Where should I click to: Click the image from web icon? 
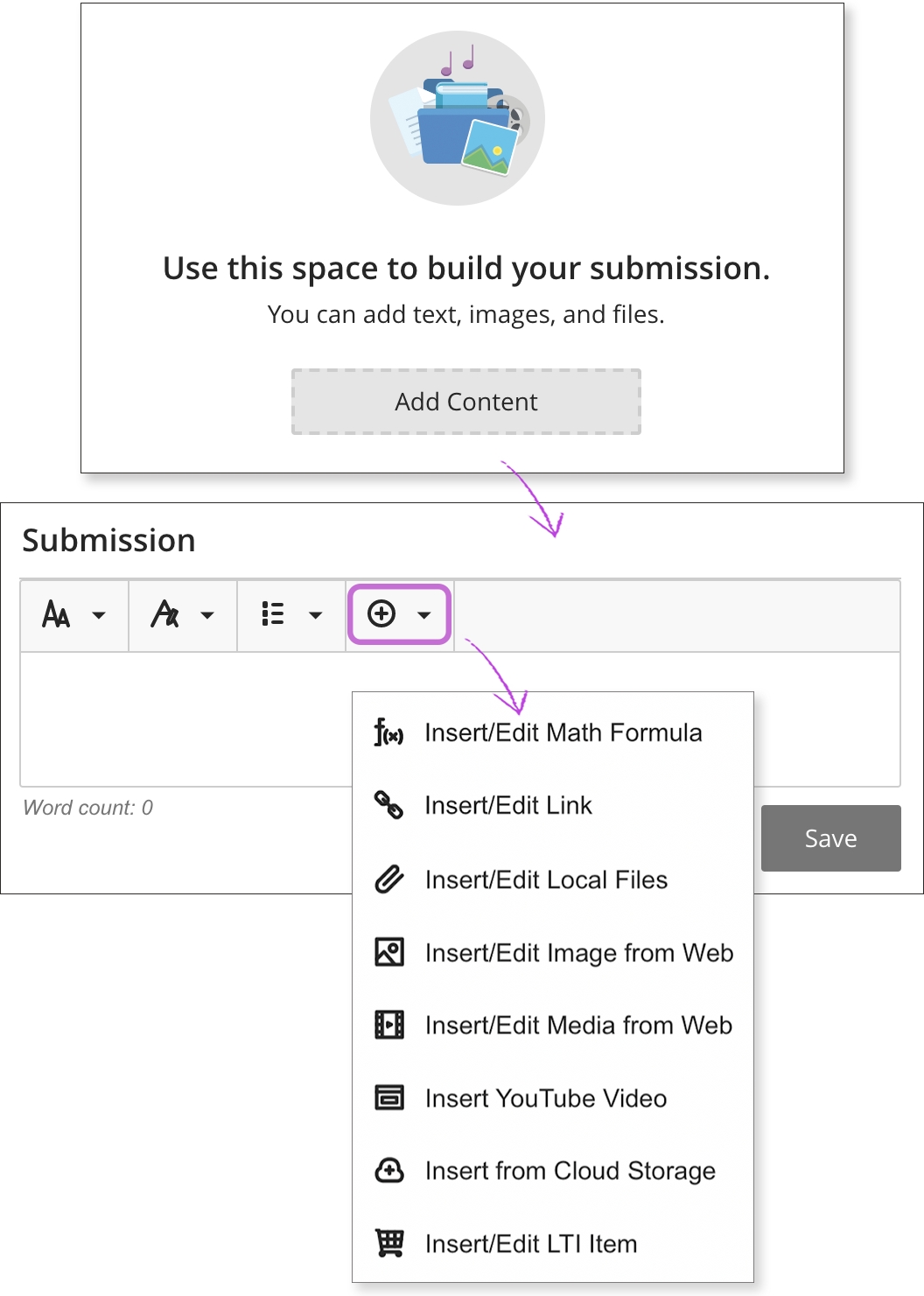click(x=388, y=951)
